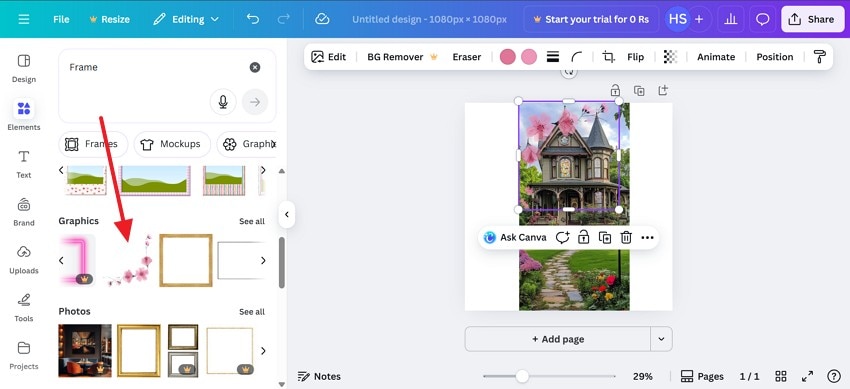Show next Graphics with right chevron
Viewport: 850px width, 389px height.
(x=263, y=261)
